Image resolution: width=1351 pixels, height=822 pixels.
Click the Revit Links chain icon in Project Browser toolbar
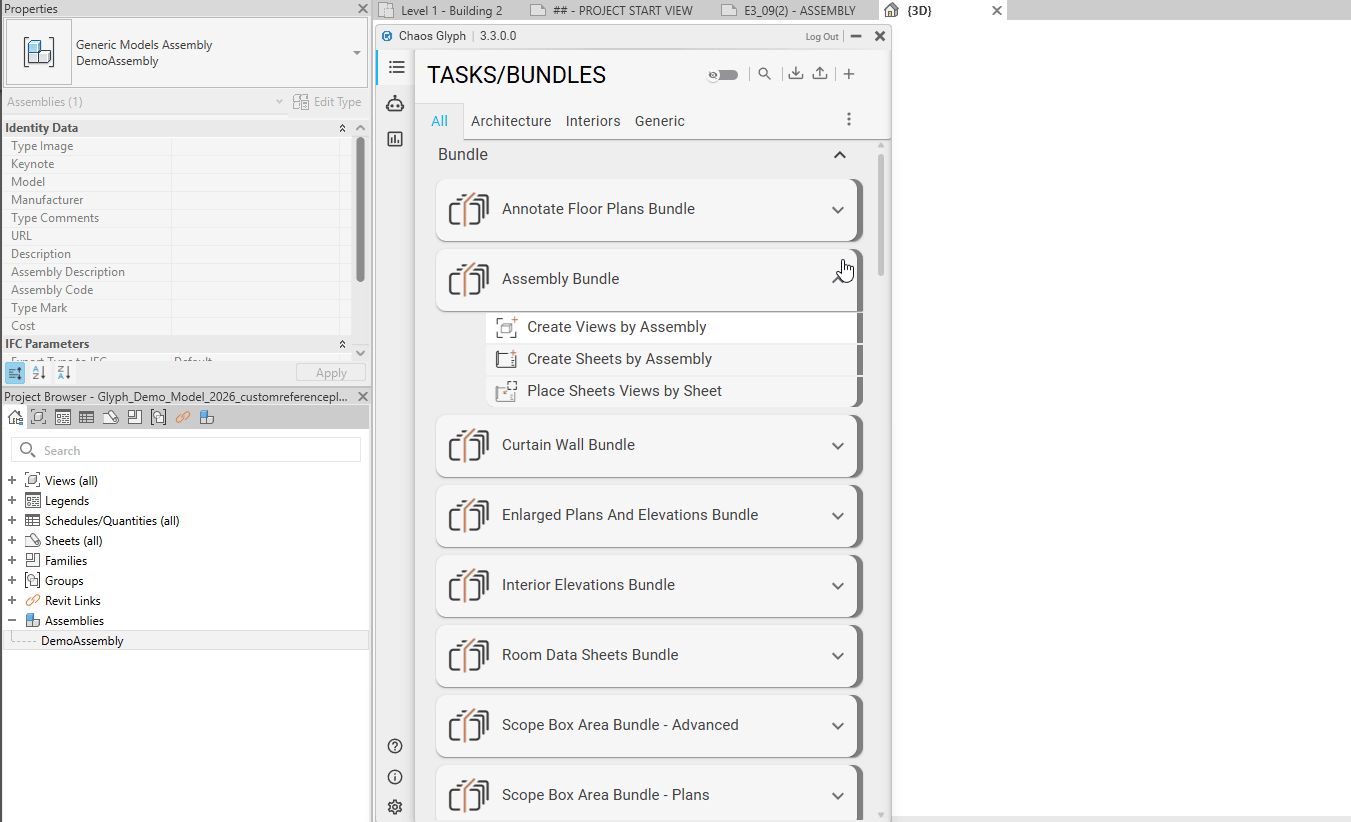[x=183, y=418]
